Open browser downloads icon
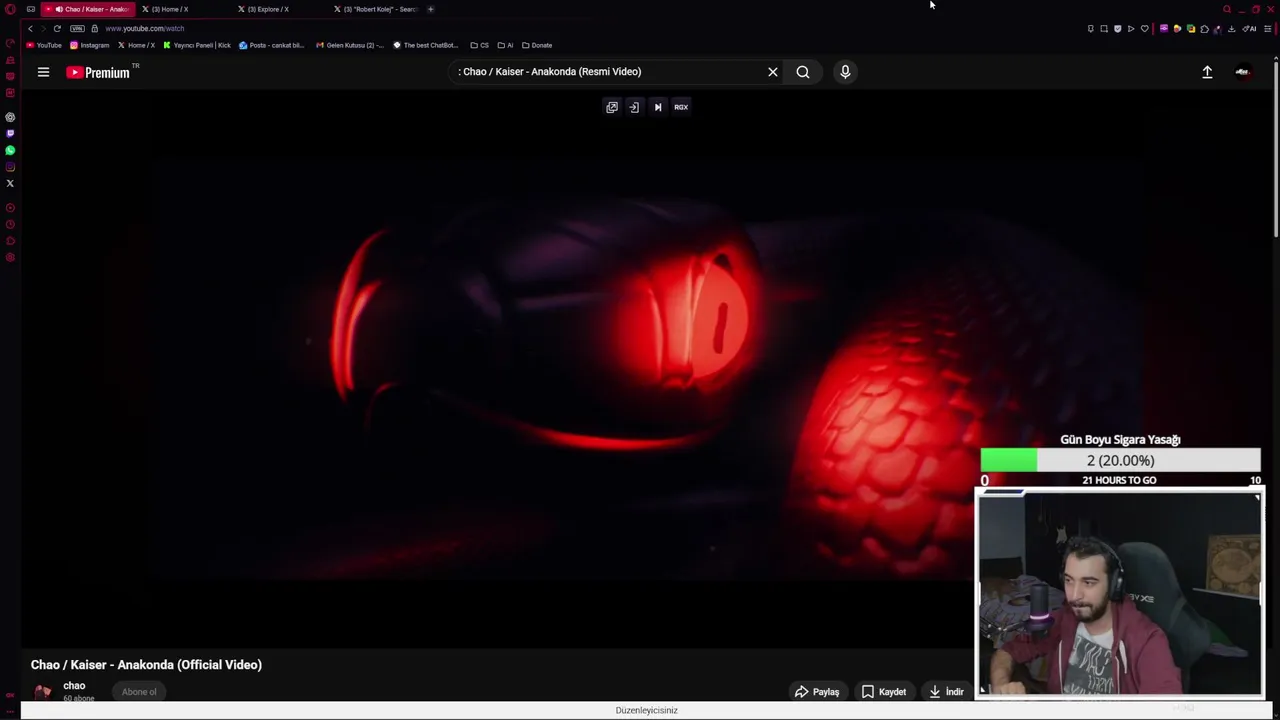This screenshot has width=1280, height=720. (x=1231, y=29)
